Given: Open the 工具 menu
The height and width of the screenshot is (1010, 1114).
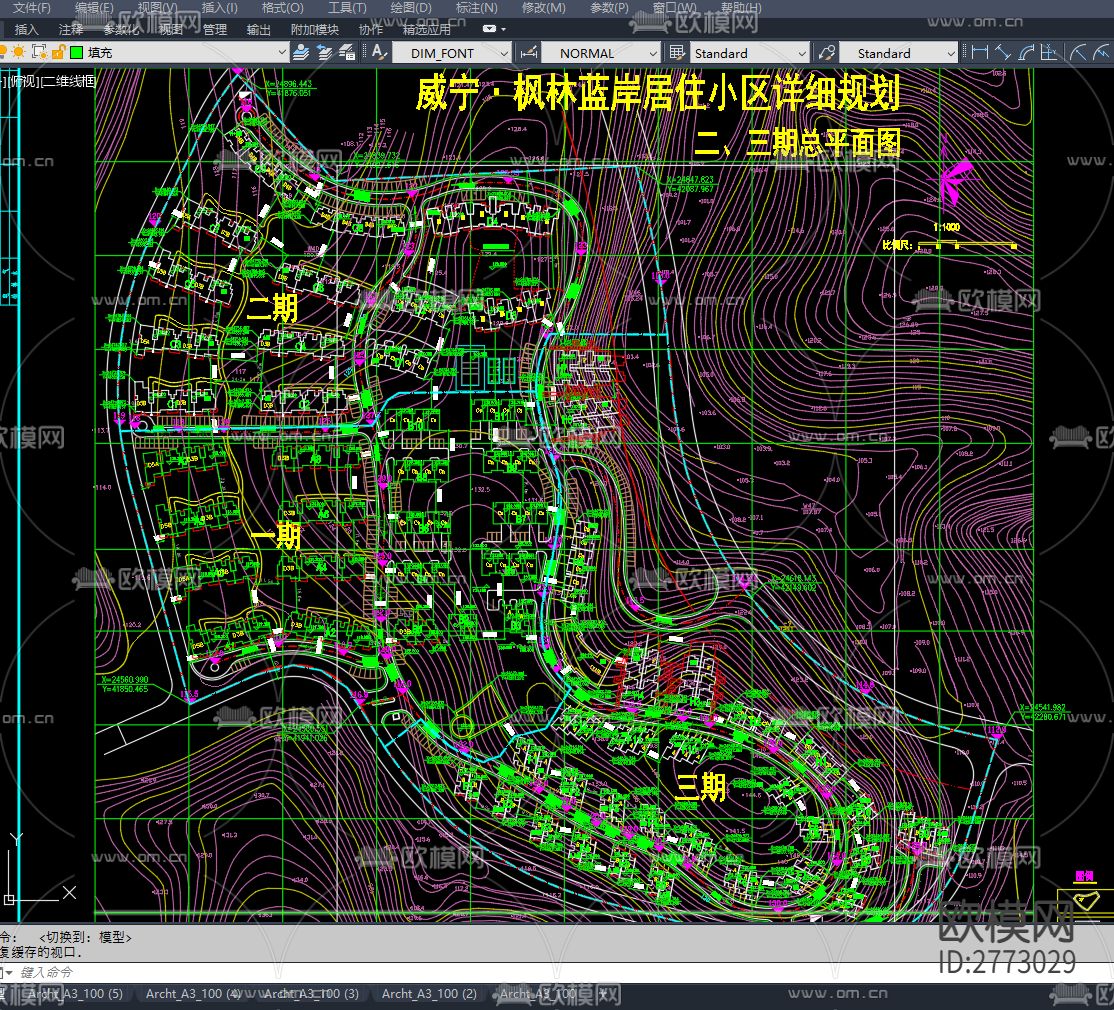Looking at the screenshot, I should click(347, 7).
